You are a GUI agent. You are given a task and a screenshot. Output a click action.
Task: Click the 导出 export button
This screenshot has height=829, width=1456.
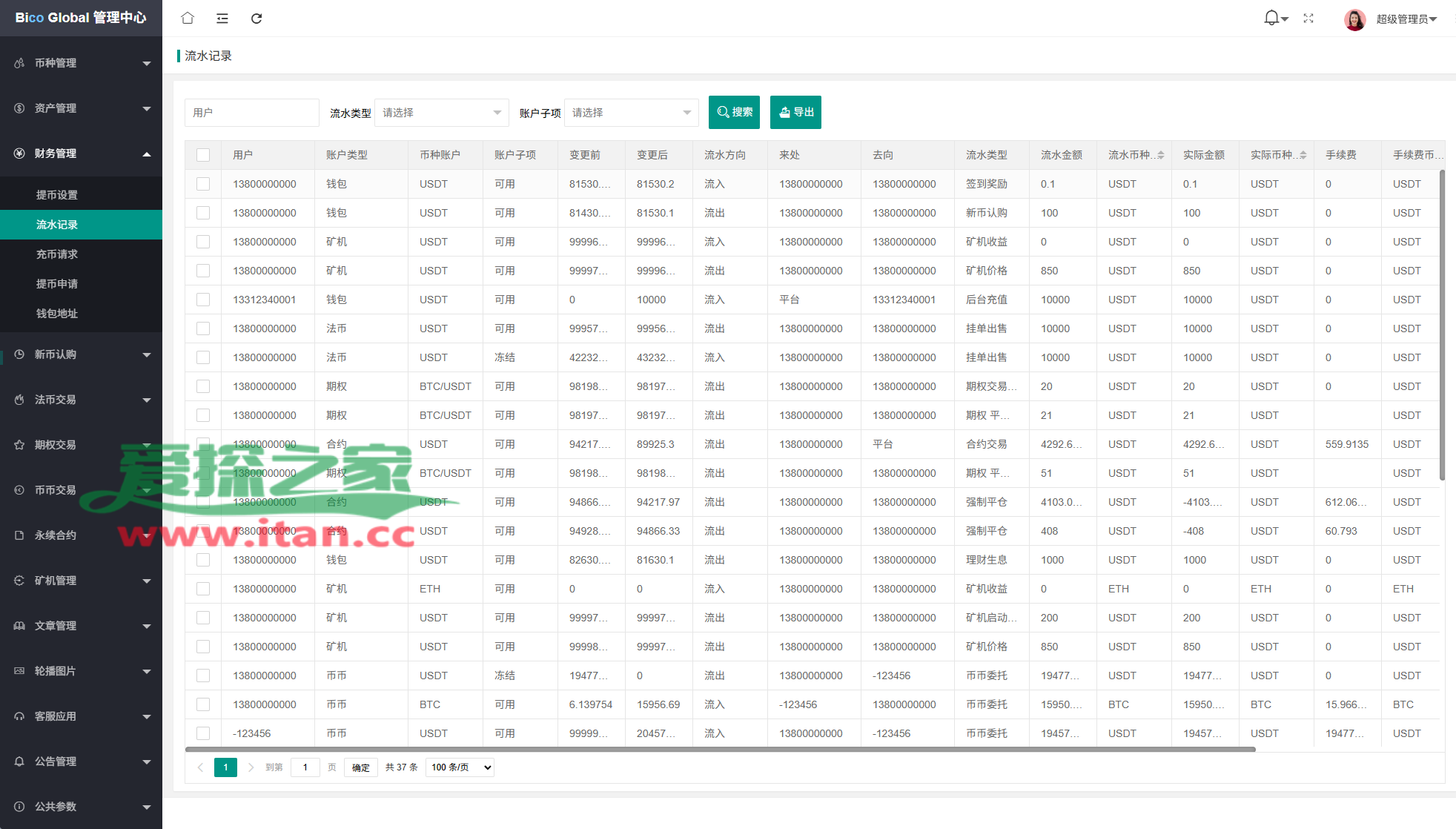pyautogui.click(x=795, y=113)
